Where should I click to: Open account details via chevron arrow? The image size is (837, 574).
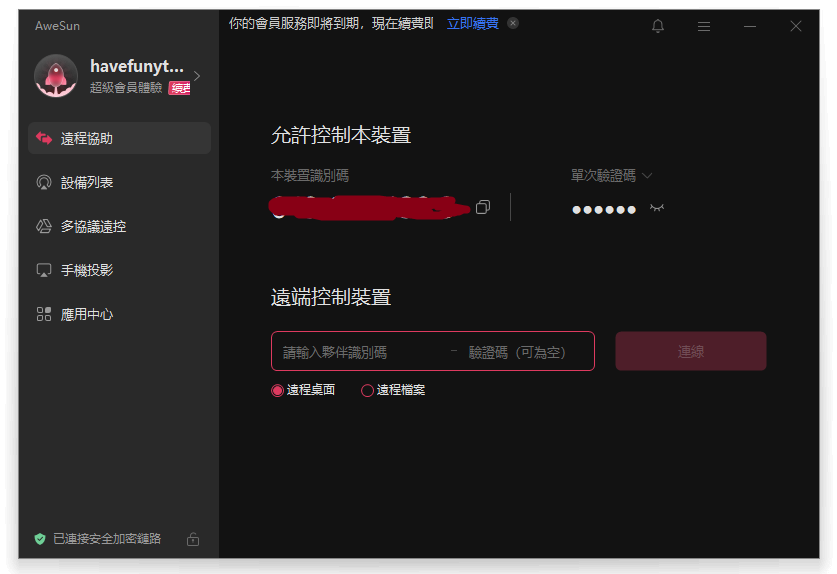click(x=198, y=76)
